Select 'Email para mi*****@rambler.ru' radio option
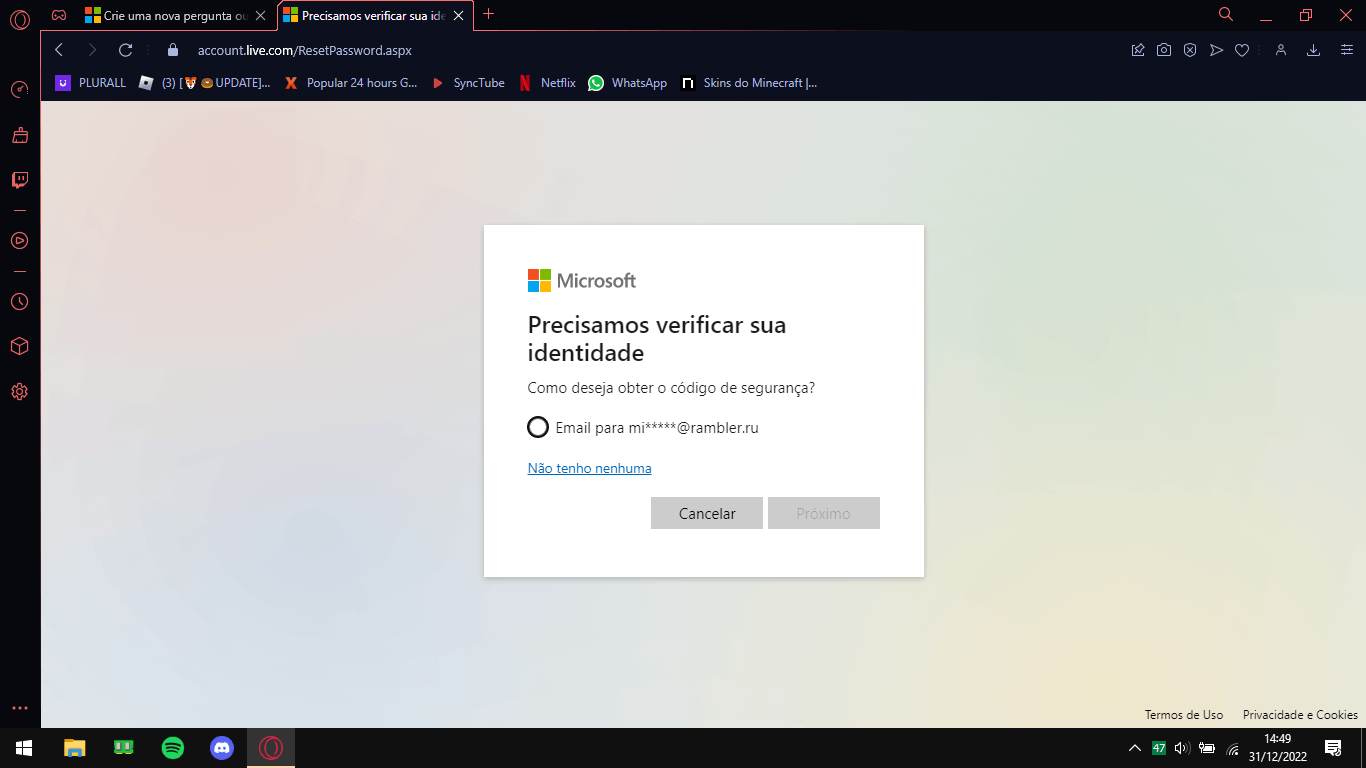1366x768 pixels. pos(538,428)
